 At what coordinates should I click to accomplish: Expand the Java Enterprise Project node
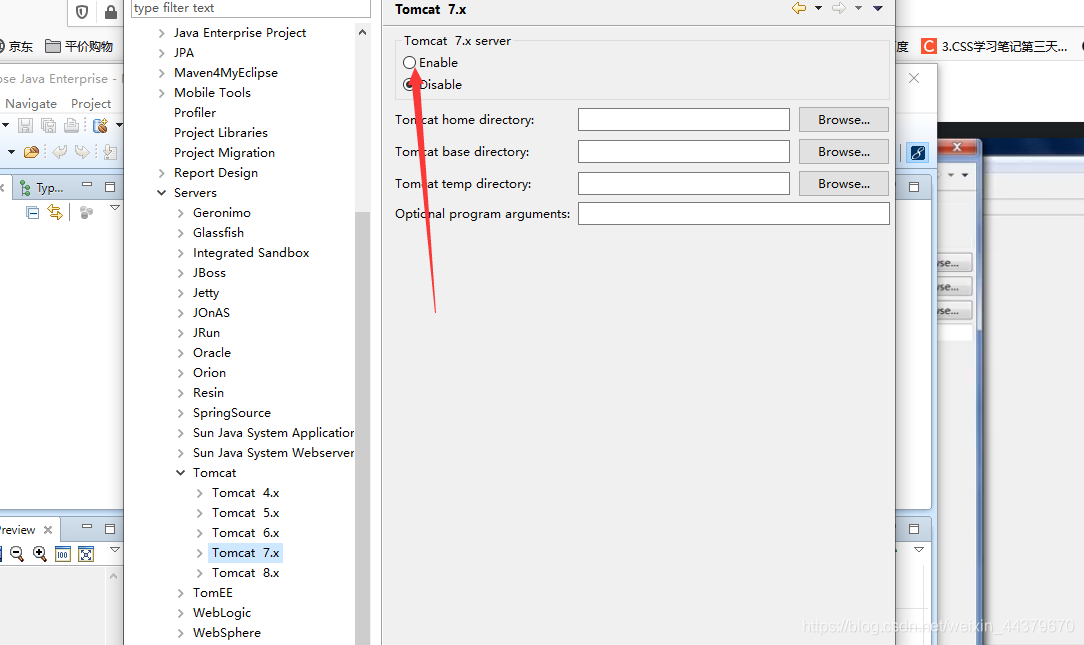click(161, 33)
